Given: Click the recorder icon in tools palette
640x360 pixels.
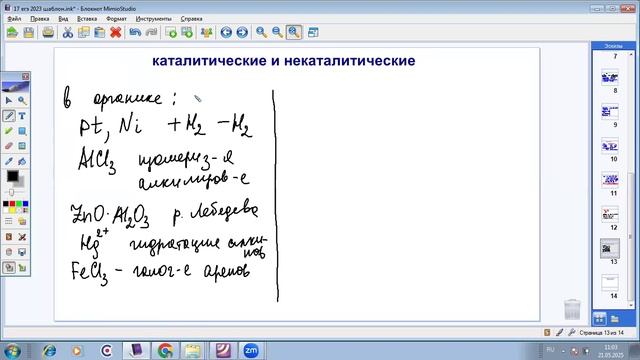Looking at the screenshot, I should [x=9, y=252].
